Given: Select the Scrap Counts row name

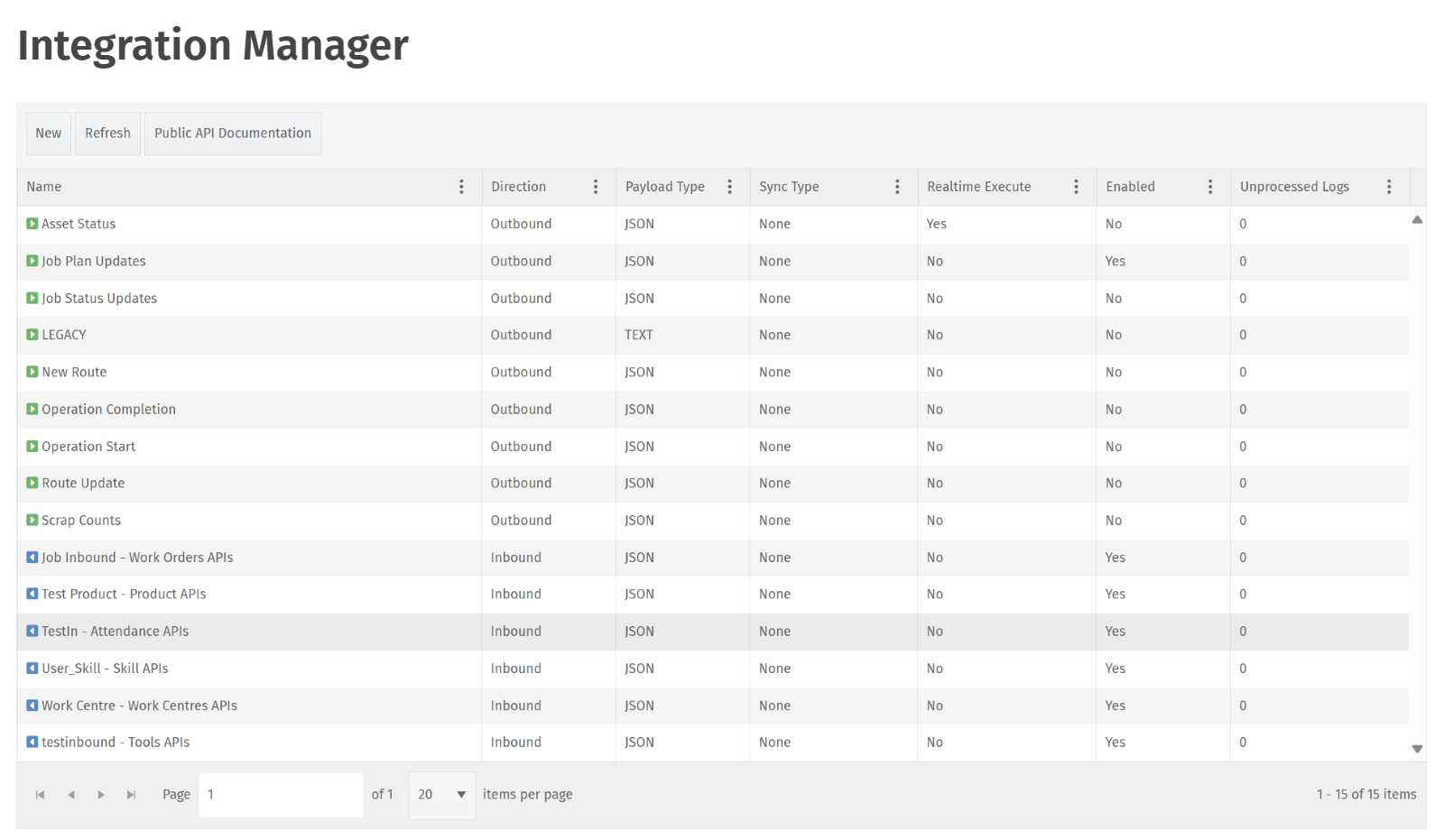Looking at the screenshot, I should pyautogui.click(x=81, y=520).
